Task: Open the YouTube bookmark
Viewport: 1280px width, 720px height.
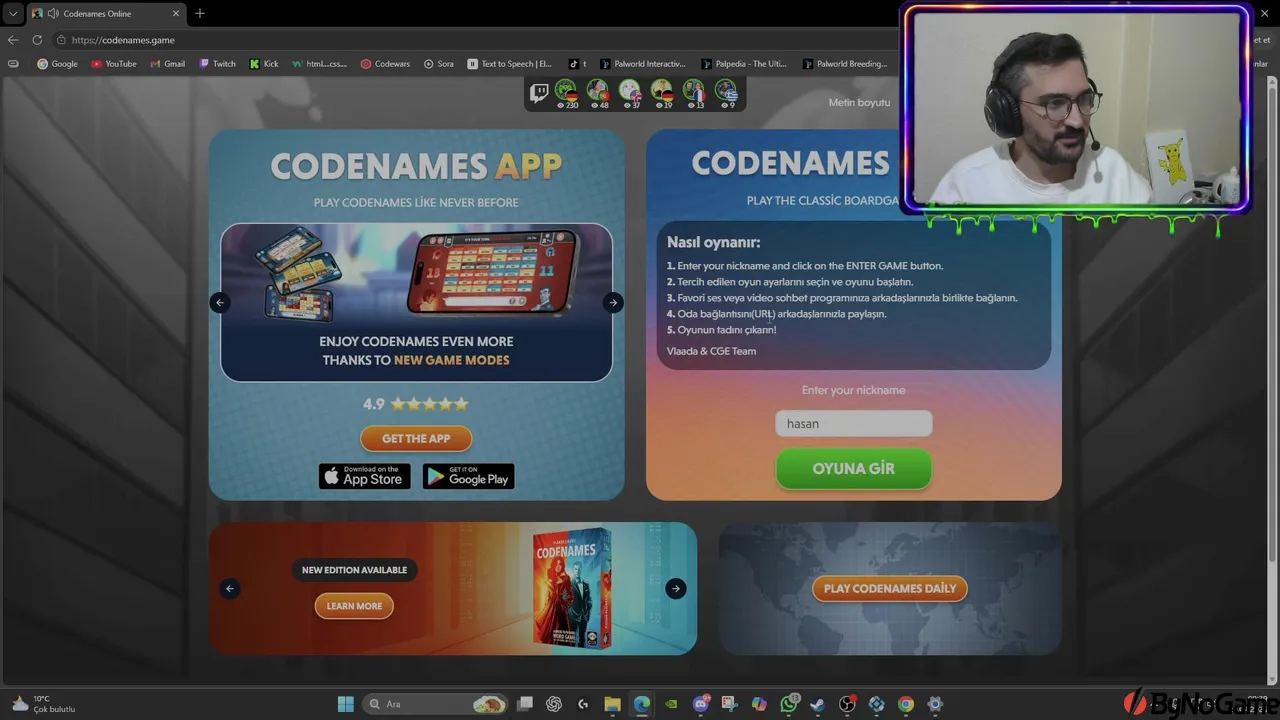Action: click(x=113, y=64)
